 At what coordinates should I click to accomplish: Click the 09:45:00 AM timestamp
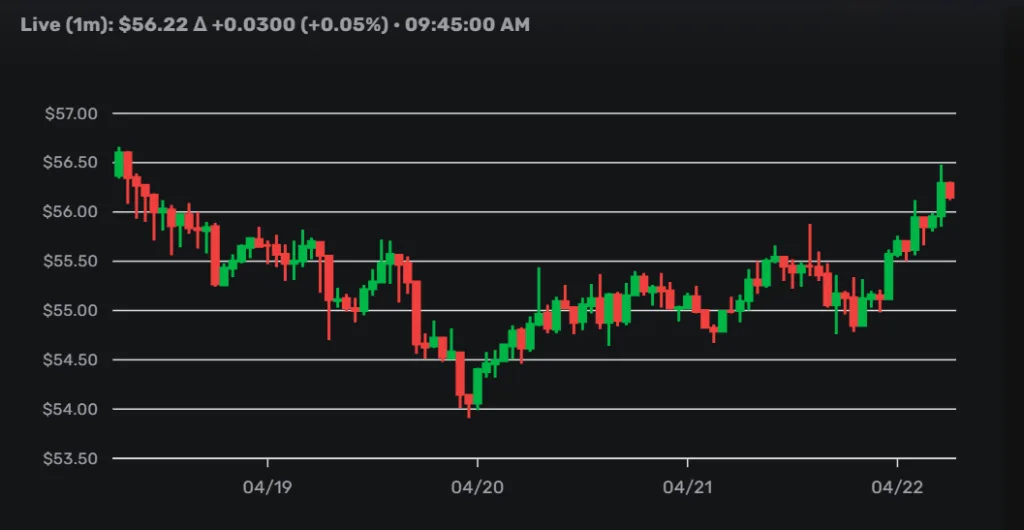(467, 25)
